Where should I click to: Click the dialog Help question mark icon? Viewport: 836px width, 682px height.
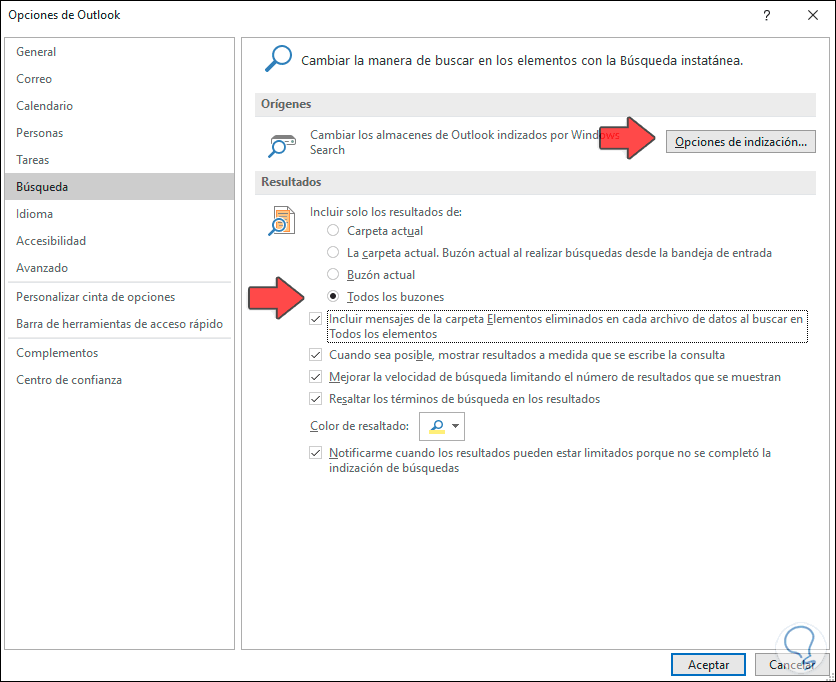point(766,15)
